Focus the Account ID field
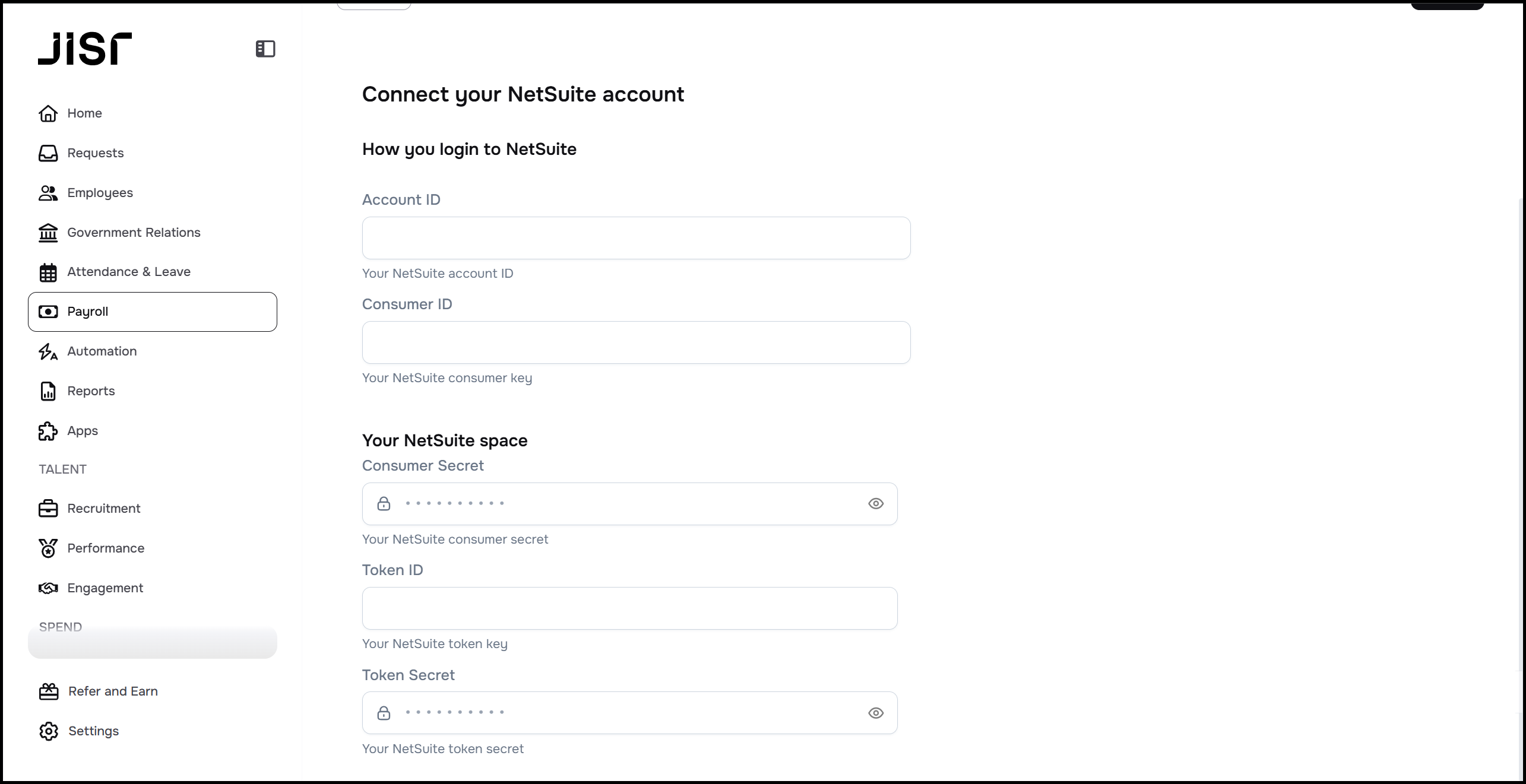 [x=636, y=238]
